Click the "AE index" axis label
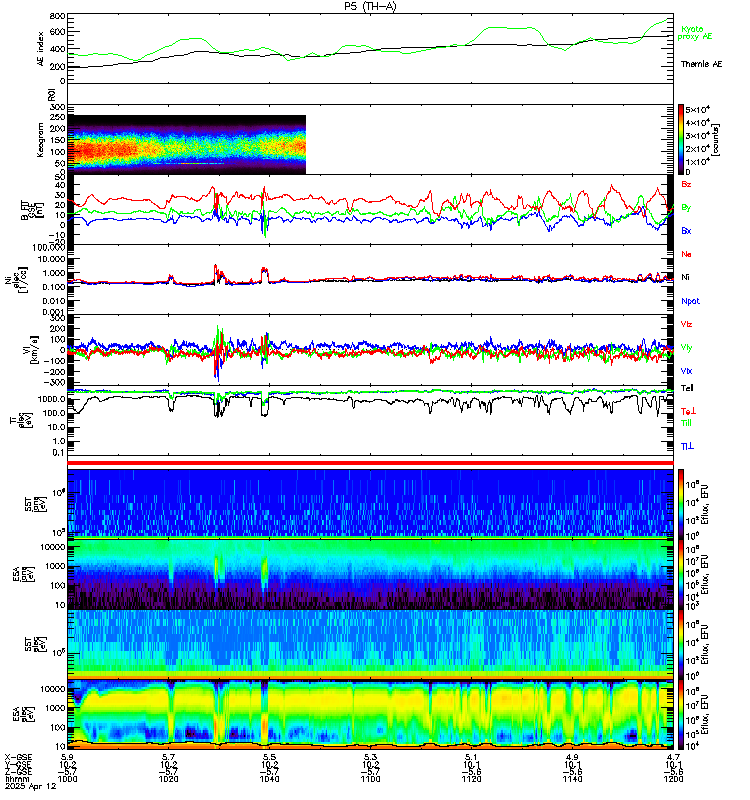750x800 pixels. coord(40,47)
